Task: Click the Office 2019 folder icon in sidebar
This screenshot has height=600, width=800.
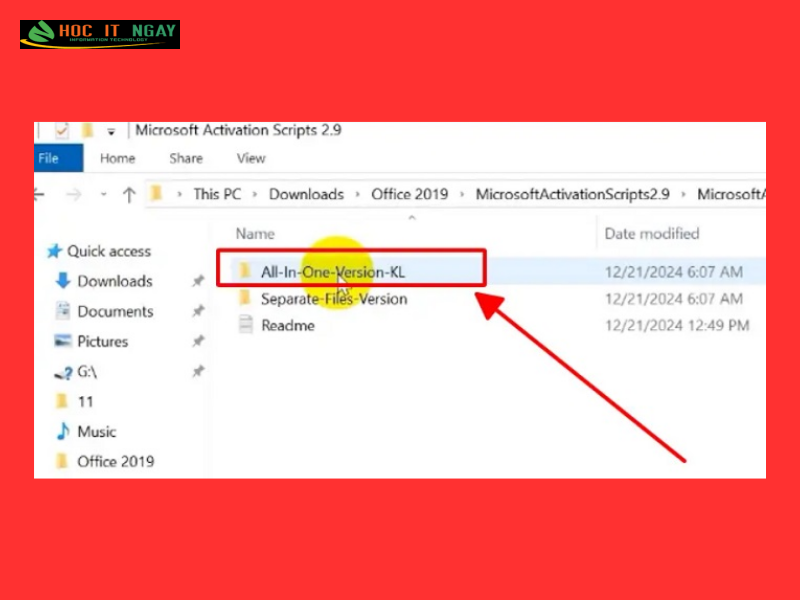Action: coord(62,461)
